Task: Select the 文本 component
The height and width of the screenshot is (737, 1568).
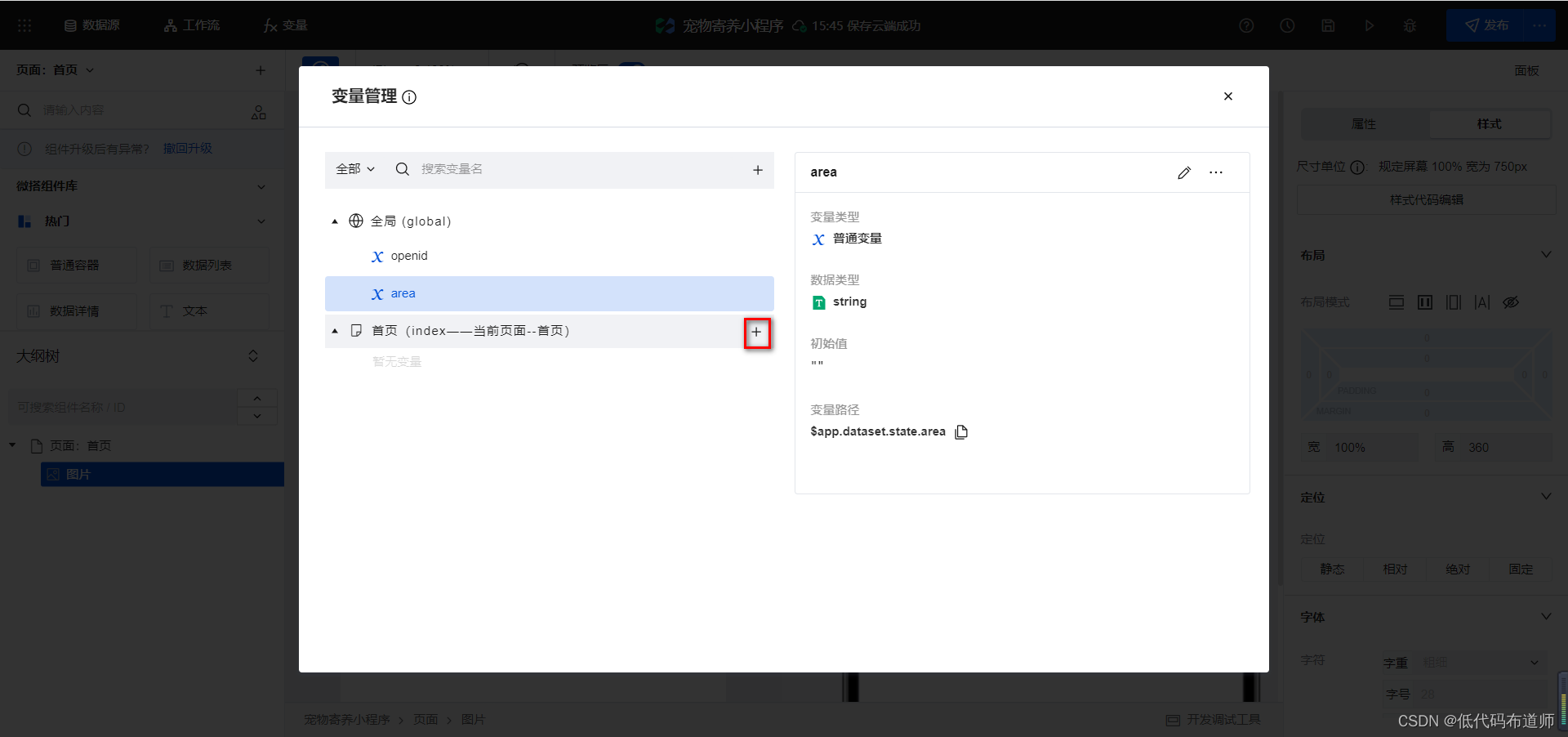Action: pyautogui.click(x=209, y=311)
